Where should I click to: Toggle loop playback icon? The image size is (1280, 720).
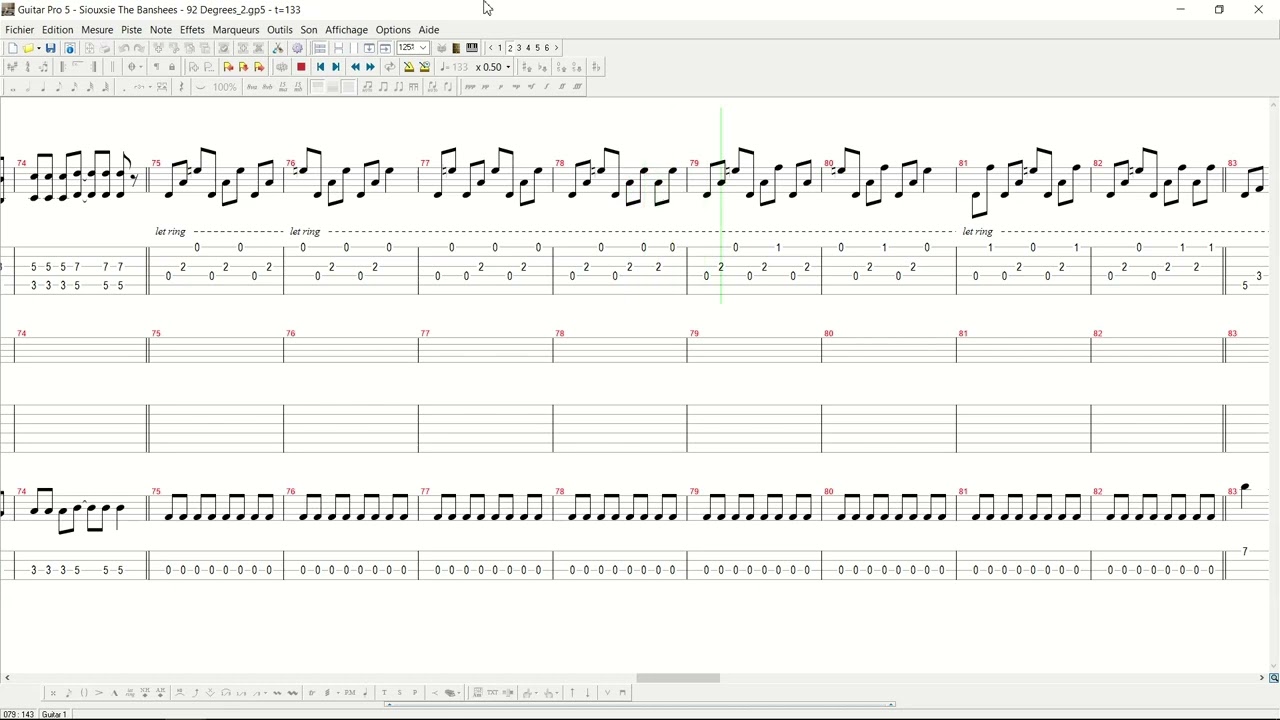click(x=390, y=67)
